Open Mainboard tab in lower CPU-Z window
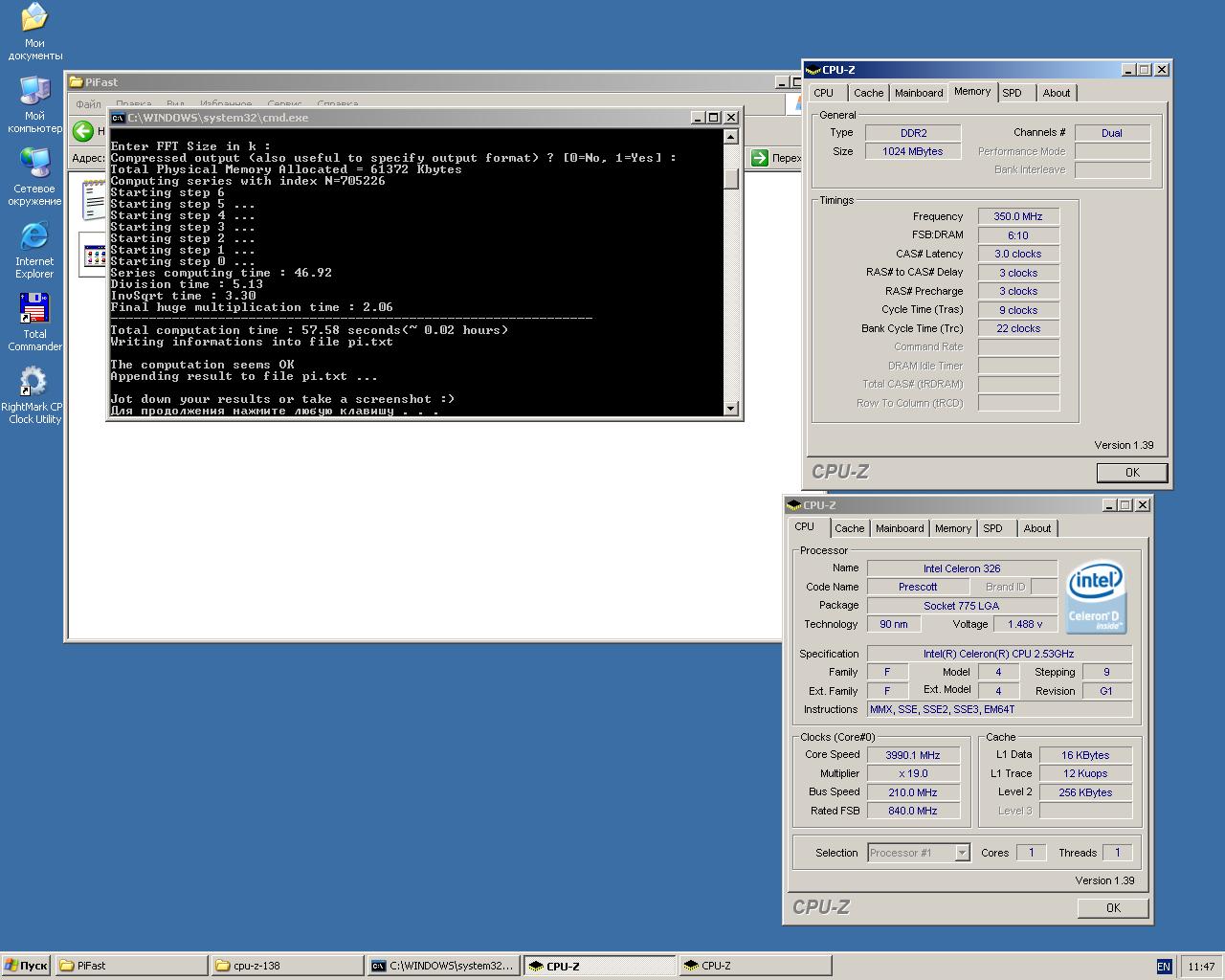The image size is (1225, 980). click(x=900, y=528)
